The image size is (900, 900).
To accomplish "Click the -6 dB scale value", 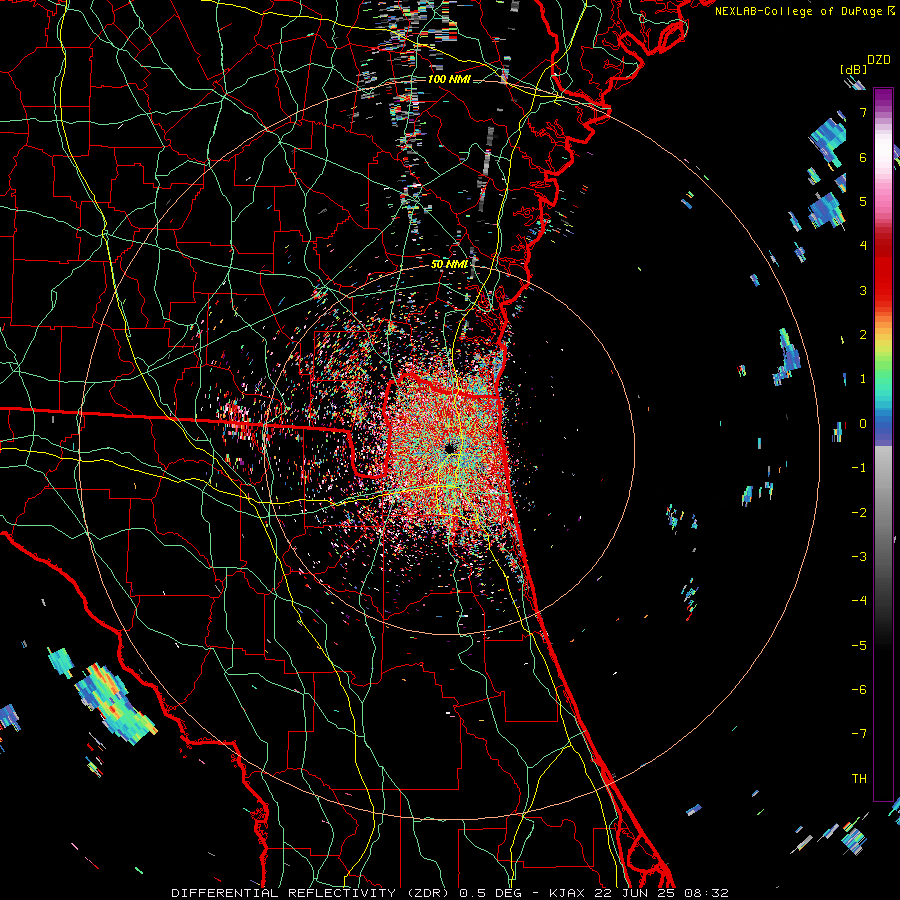I will click(x=859, y=690).
